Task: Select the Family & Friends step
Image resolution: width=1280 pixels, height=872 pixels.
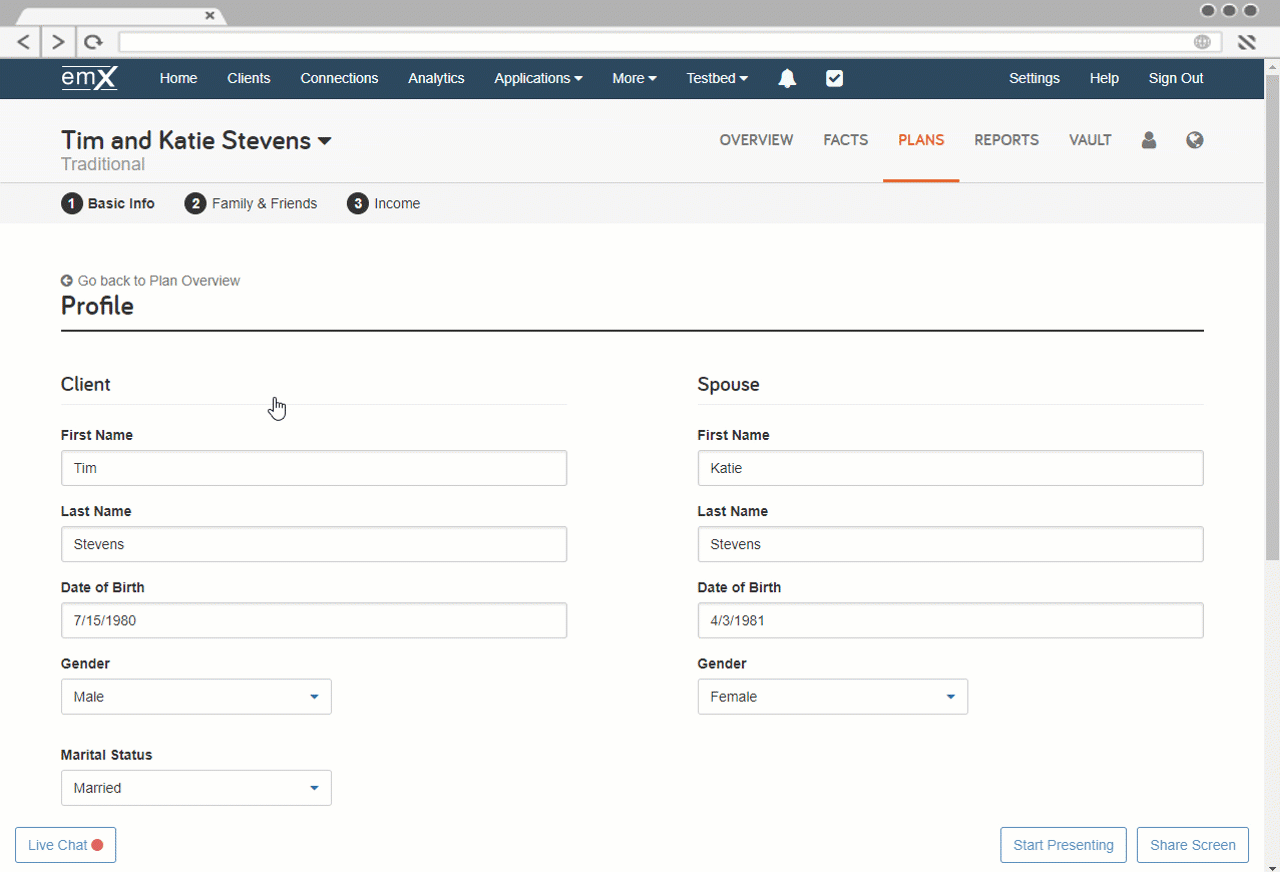Action: click(264, 204)
